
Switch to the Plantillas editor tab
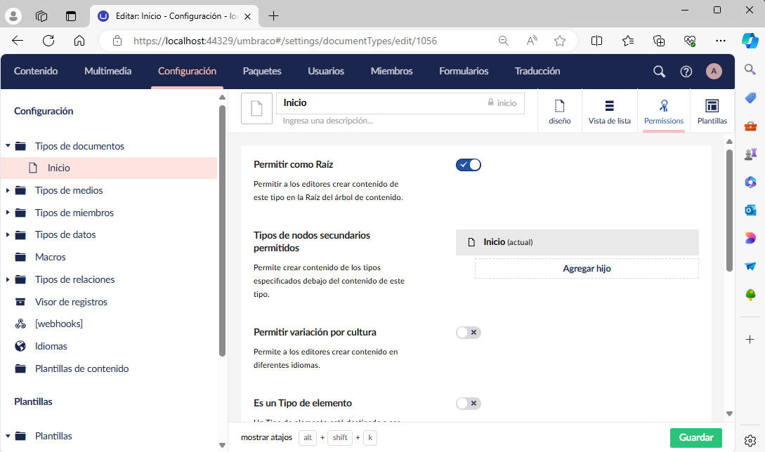(x=712, y=111)
